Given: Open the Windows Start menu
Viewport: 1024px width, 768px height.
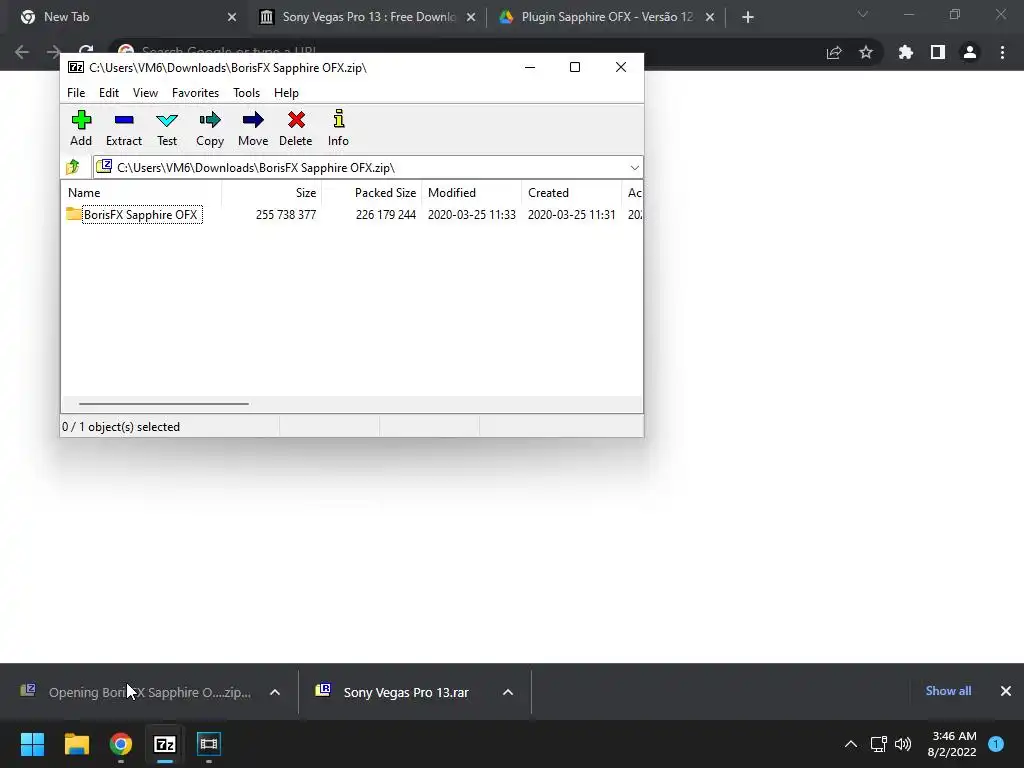Looking at the screenshot, I should point(32,744).
